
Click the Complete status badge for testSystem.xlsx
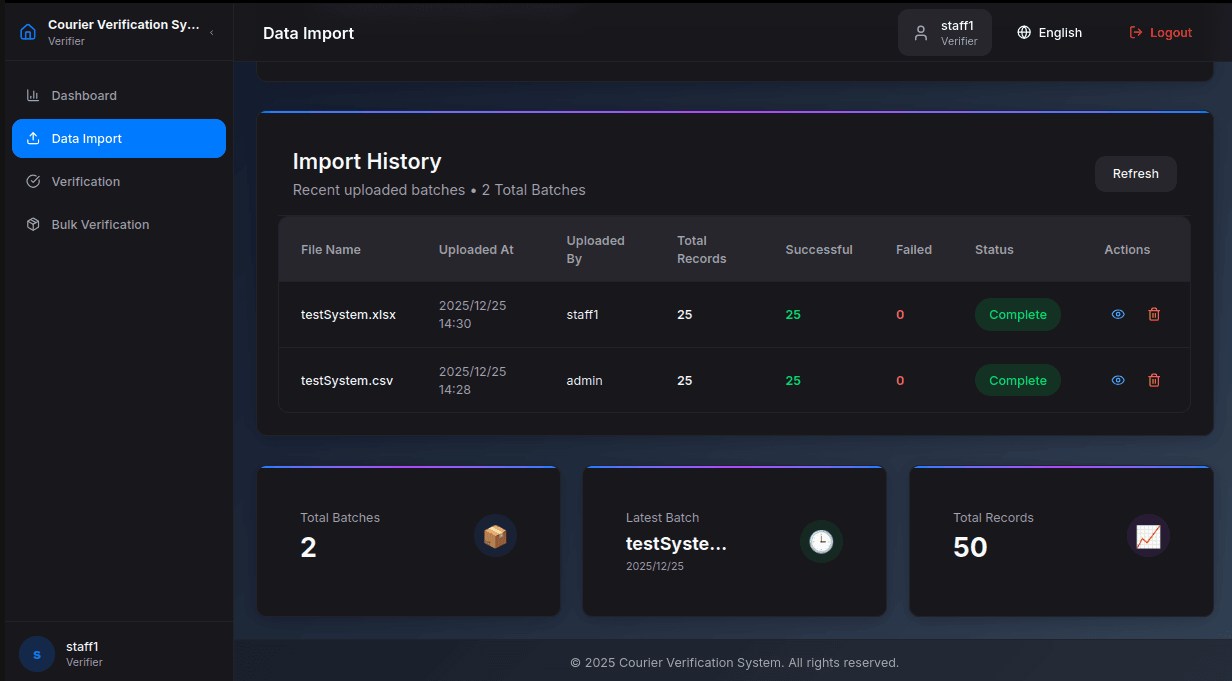pyautogui.click(x=1017, y=315)
